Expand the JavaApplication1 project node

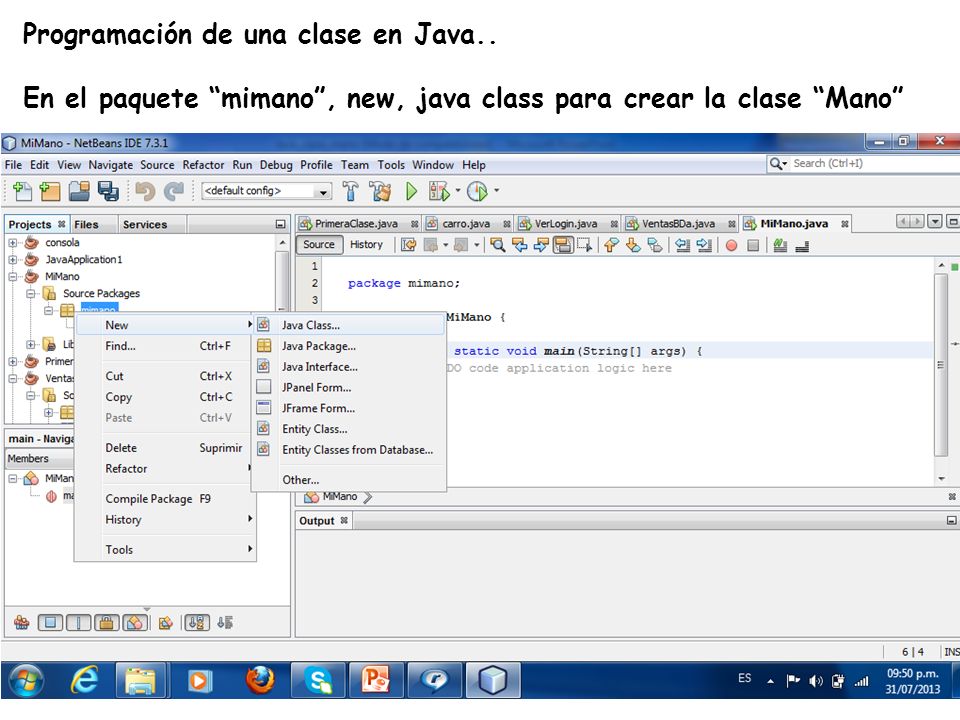pos(12,260)
